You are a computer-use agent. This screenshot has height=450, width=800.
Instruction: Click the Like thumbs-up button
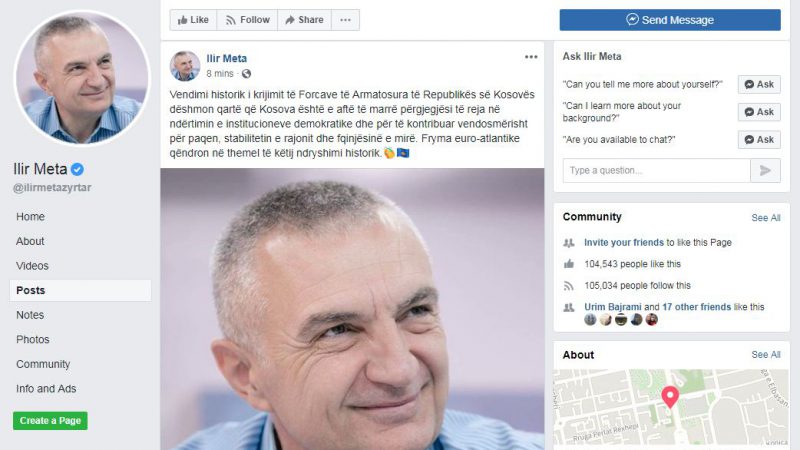193,20
